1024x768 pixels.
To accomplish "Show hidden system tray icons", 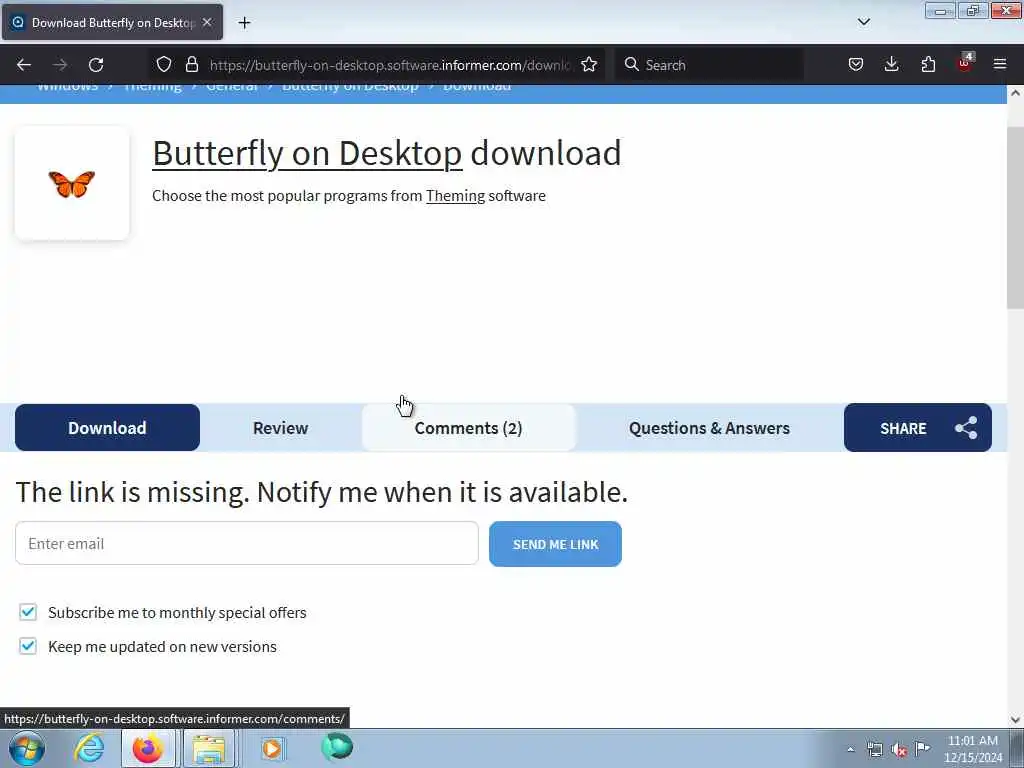I will 850,749.
